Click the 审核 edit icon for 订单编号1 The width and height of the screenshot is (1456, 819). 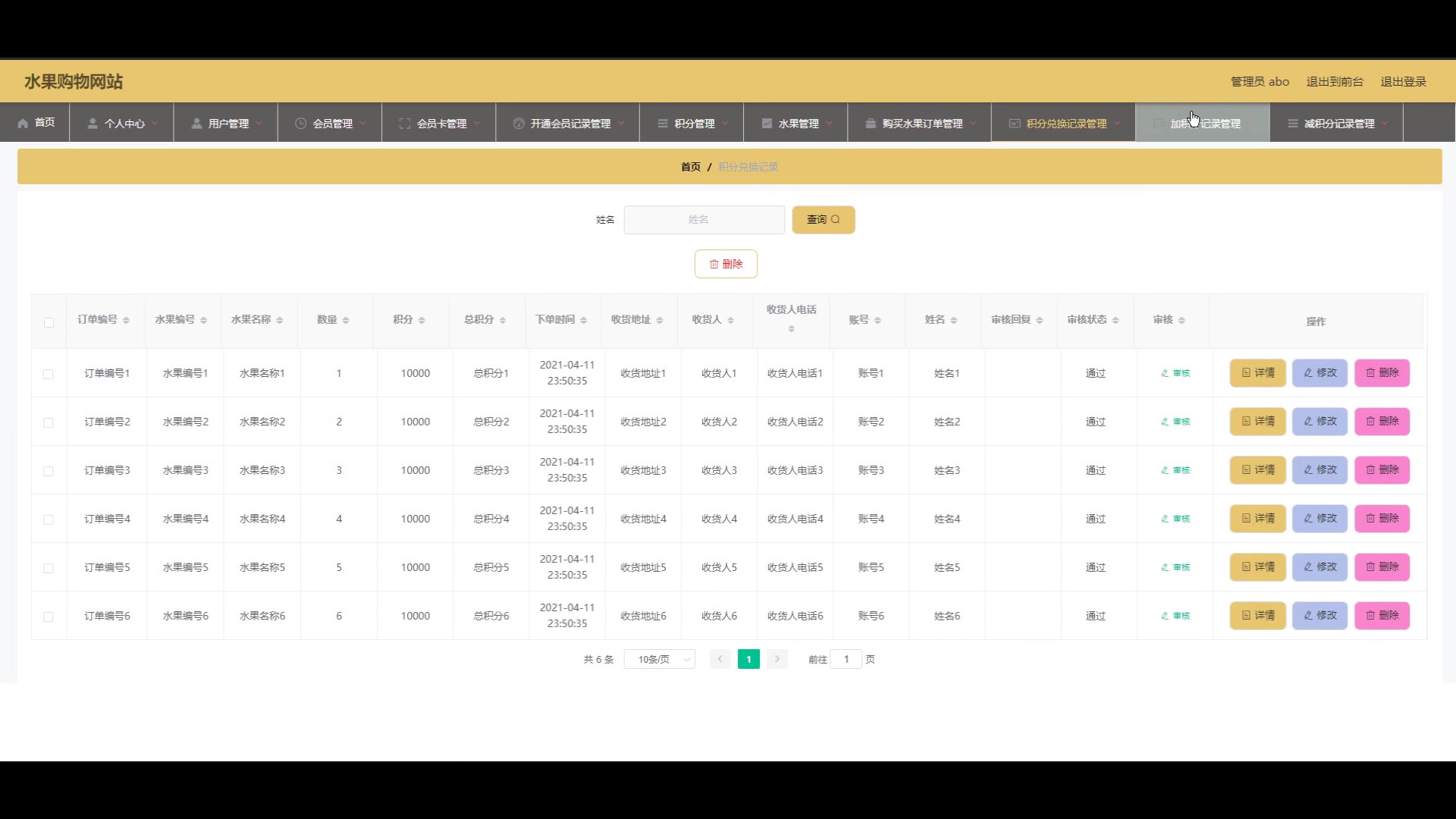coord(1165,373)
